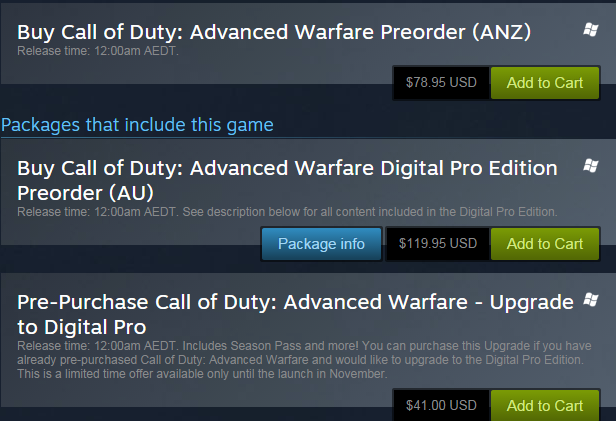Add the $119.95 Digital Pro Edition to cart

point(545,243)
